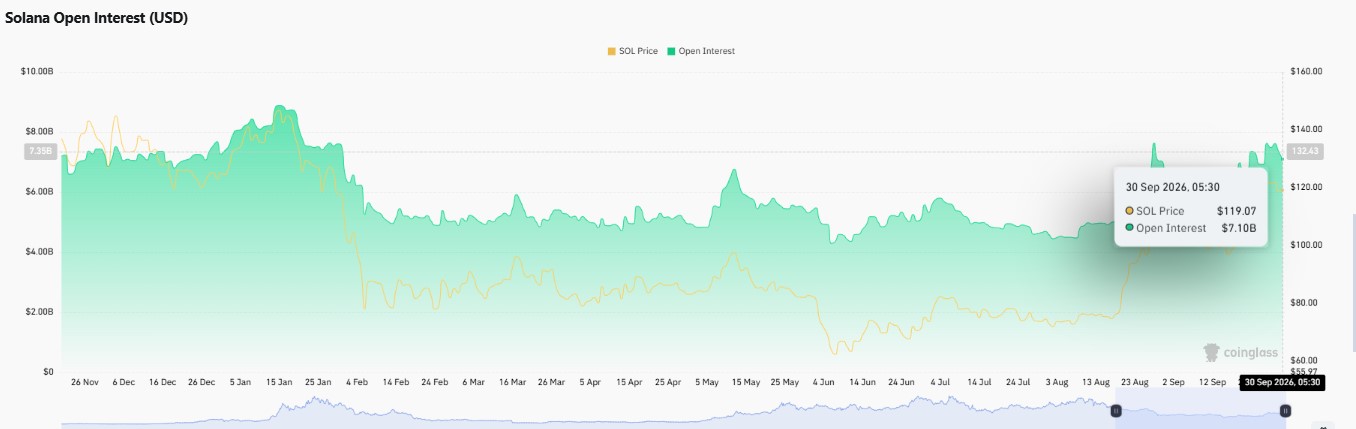Click the green Open Interest legend swatch

671,51
